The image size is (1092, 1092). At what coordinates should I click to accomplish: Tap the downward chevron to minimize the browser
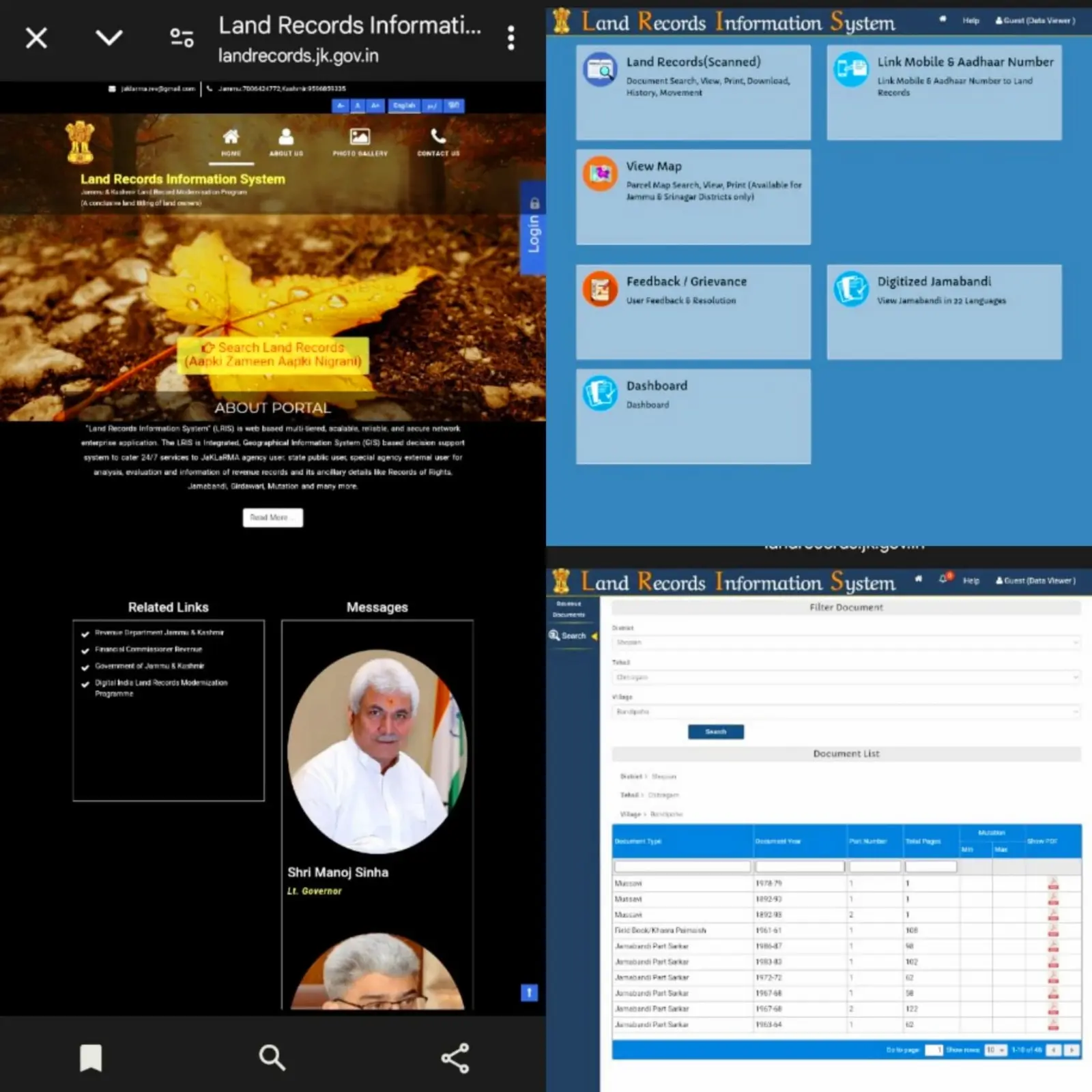point(109,38)
